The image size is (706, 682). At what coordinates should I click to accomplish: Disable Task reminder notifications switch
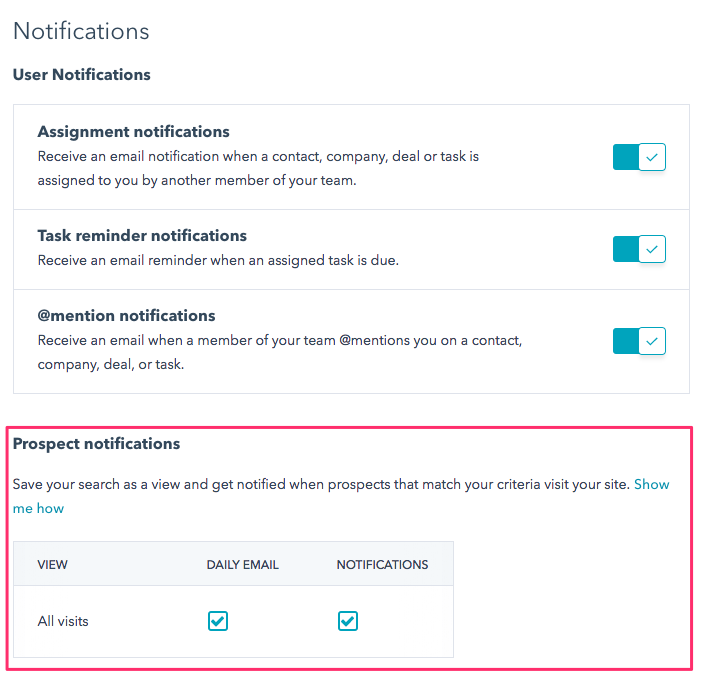[639, 249]
